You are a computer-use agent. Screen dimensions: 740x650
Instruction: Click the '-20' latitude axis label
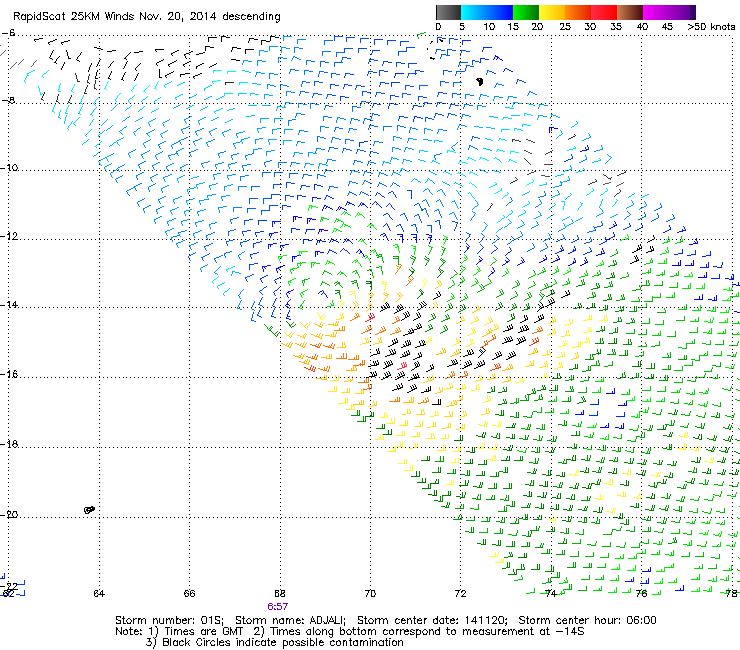click(x=9, y=514)
